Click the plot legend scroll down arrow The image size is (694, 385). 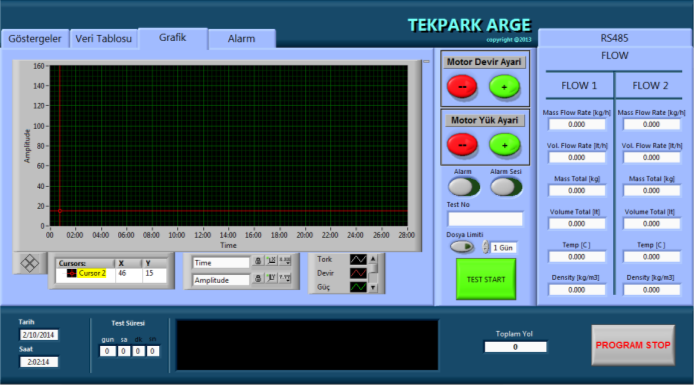tap(373, 288)
